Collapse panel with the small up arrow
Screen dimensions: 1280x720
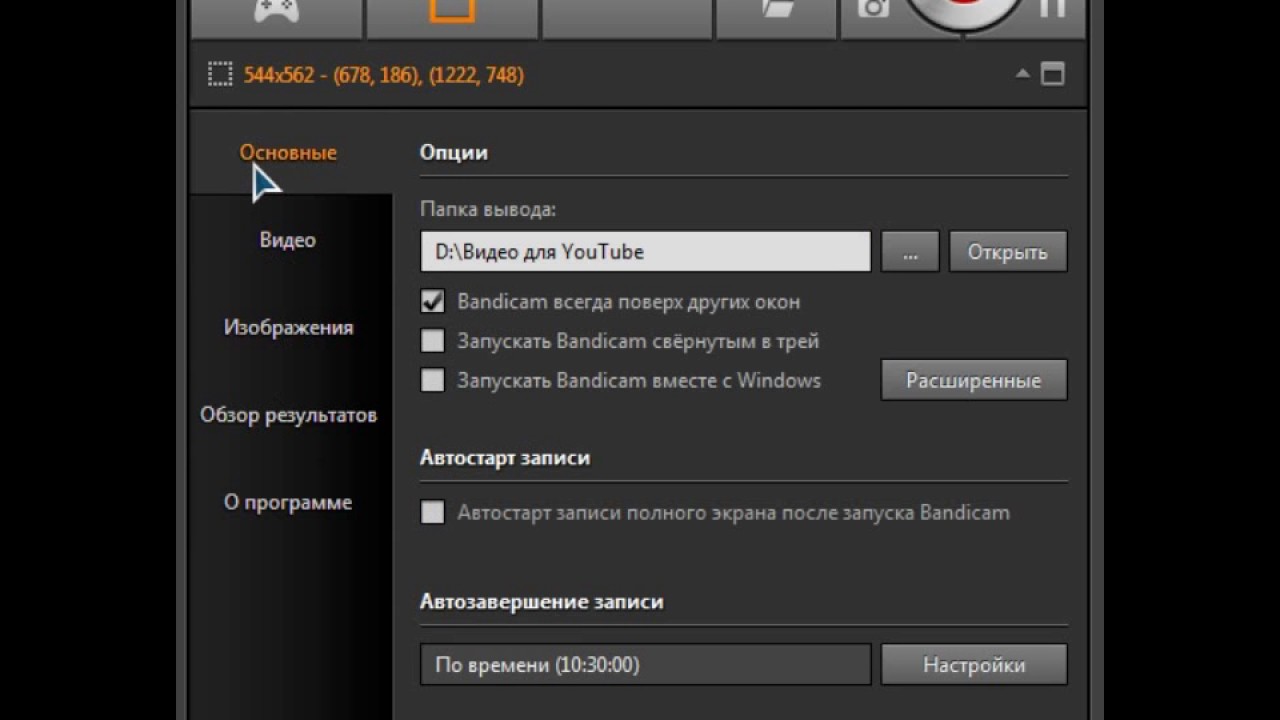[x=1022, y=73]
